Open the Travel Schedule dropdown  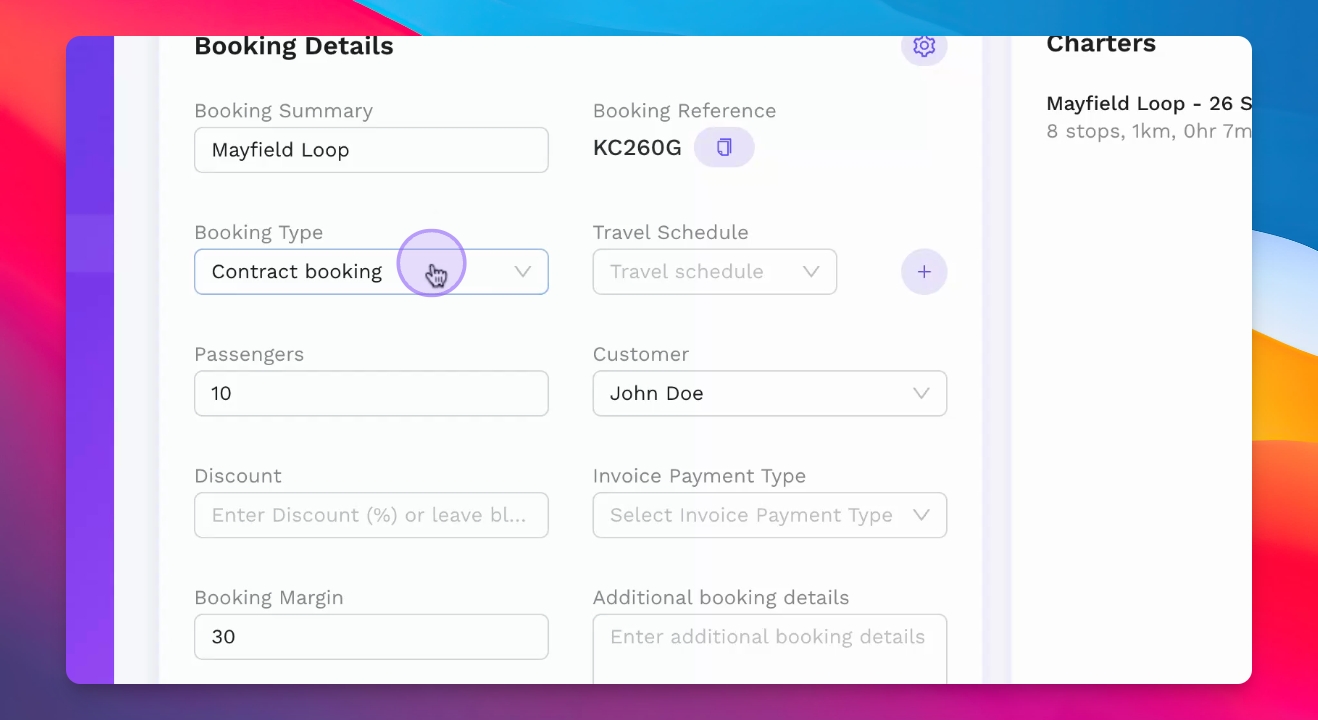[714, 272]
